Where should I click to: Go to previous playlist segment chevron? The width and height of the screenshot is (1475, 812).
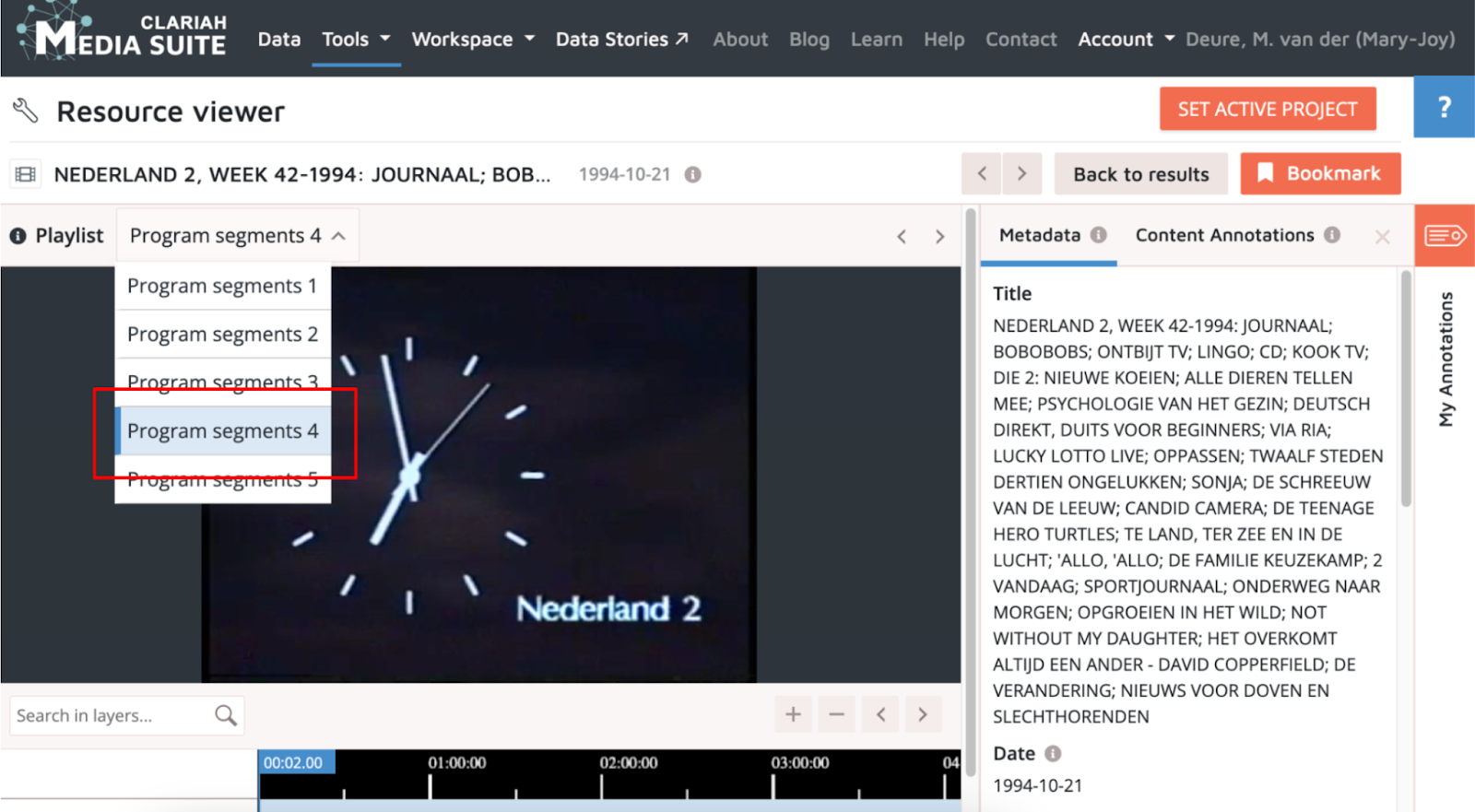(902, 237)
